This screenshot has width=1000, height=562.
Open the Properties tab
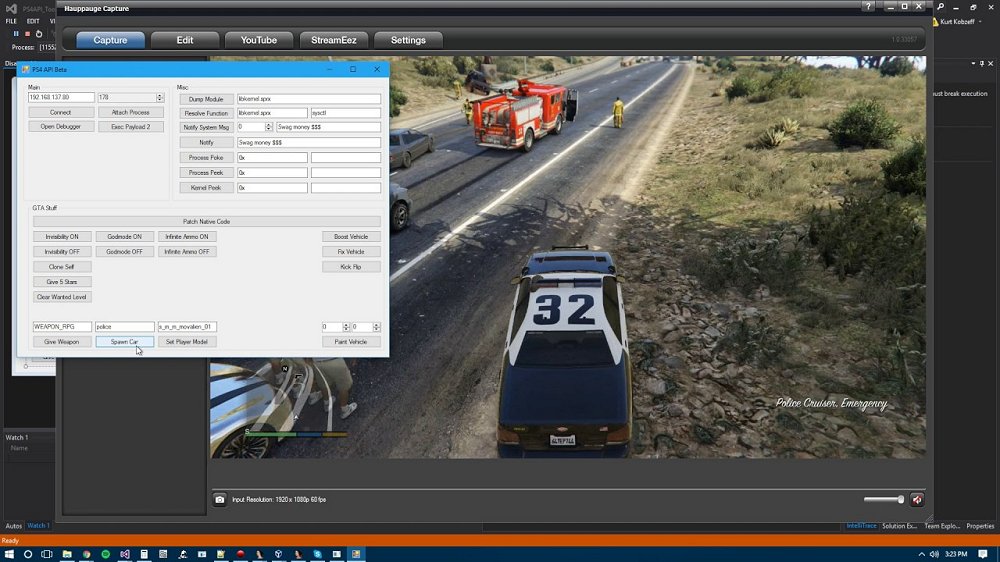coord(980,526)
